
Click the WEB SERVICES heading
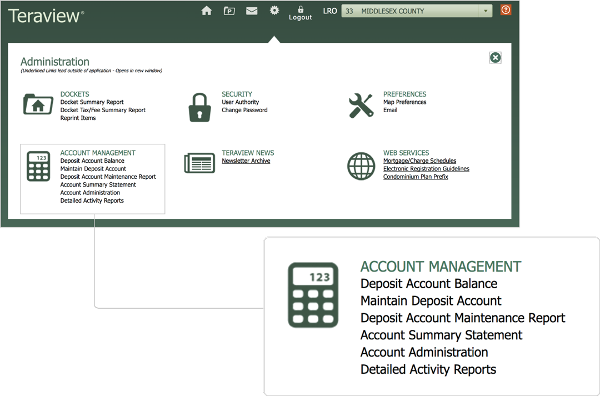[406, 153]
